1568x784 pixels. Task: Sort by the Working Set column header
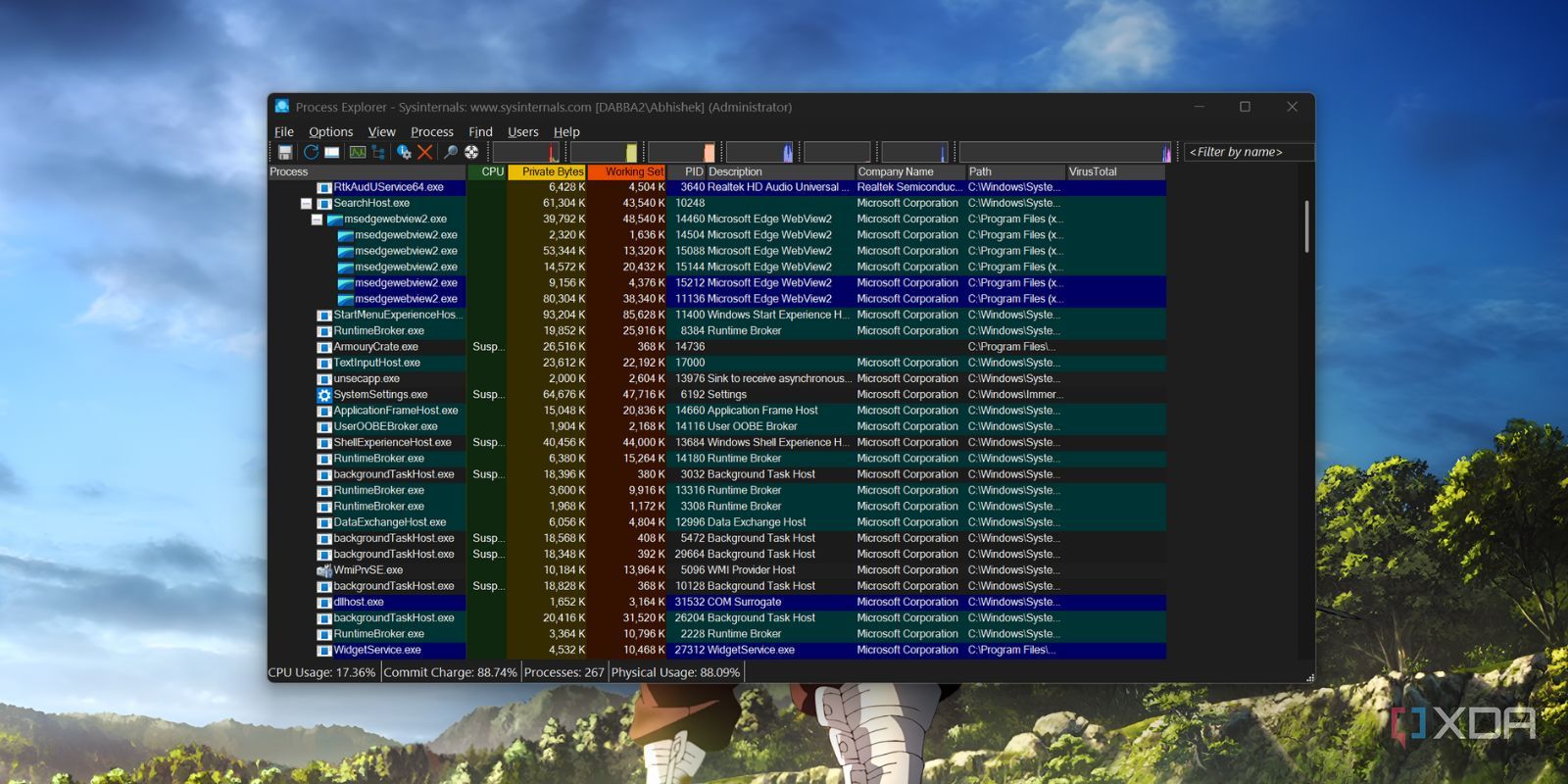[627, 171]
